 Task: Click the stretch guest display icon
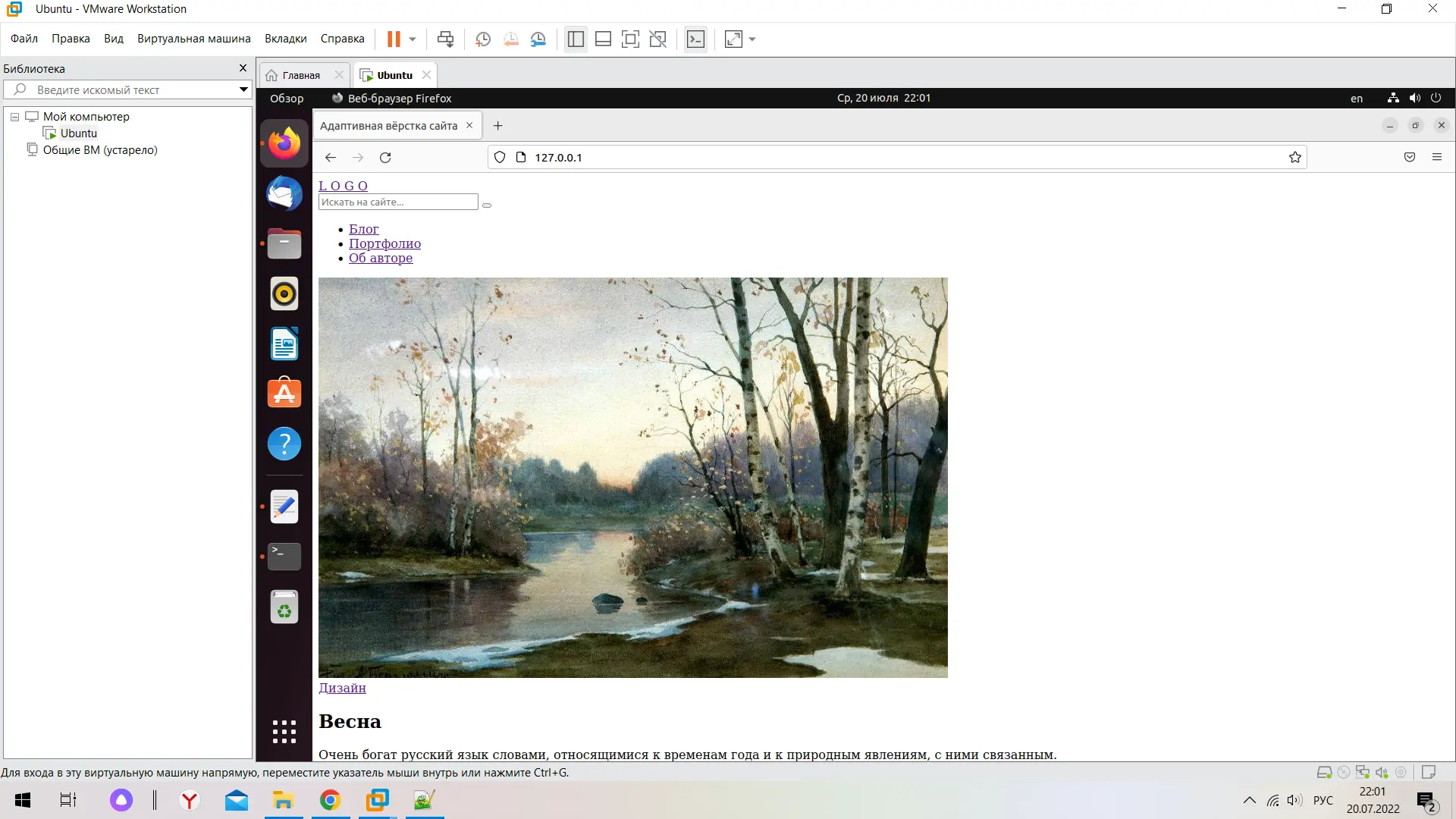pos(733,39)
